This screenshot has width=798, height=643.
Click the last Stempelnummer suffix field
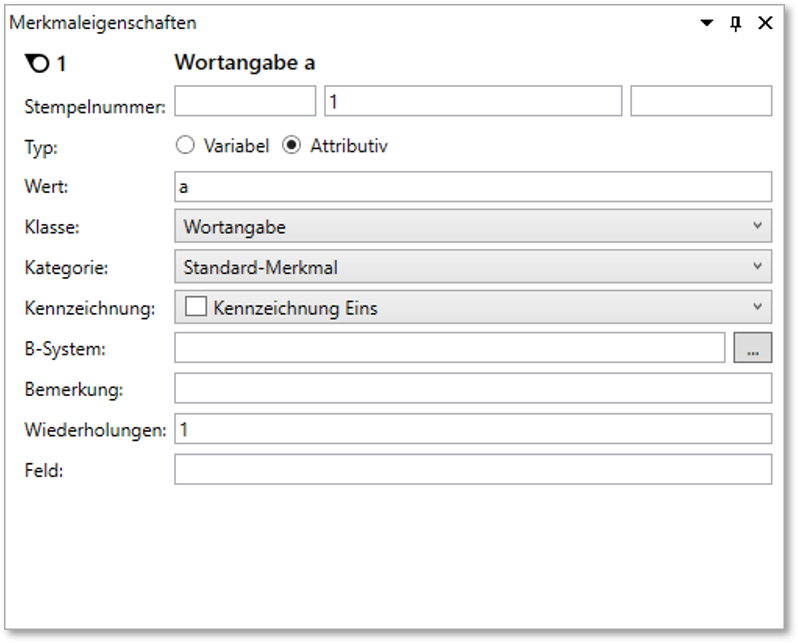coord(701,101)
